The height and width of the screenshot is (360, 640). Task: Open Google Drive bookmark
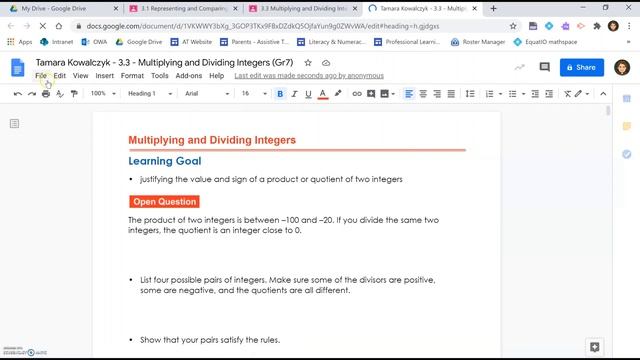[139, 42]
